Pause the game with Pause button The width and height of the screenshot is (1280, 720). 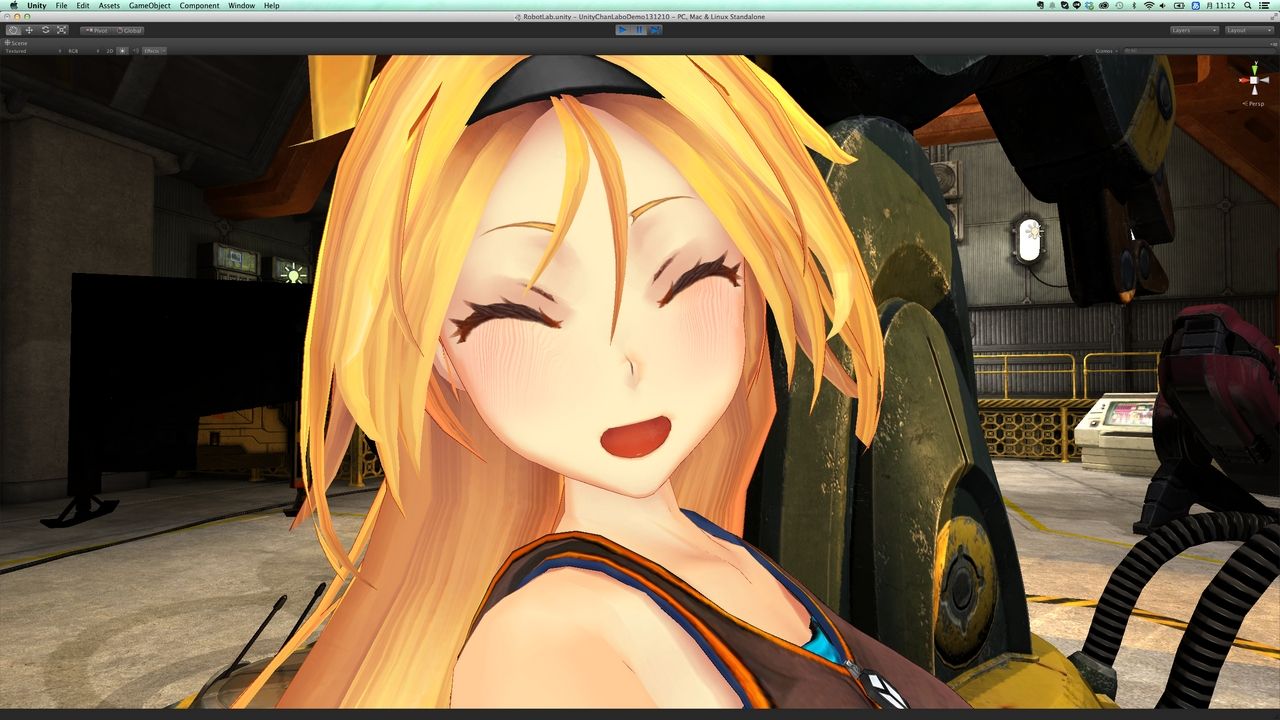639,30
